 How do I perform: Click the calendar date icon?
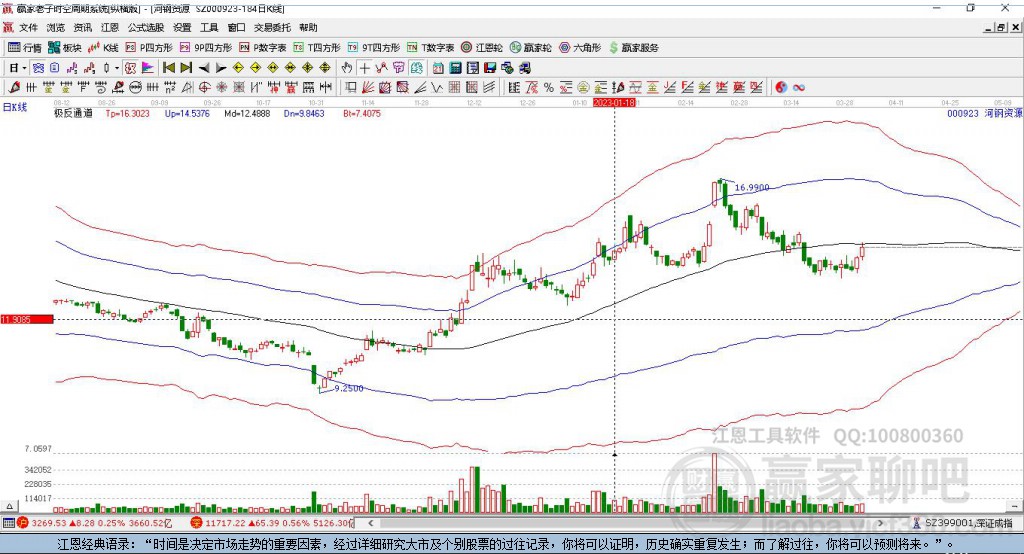point(438,68)
